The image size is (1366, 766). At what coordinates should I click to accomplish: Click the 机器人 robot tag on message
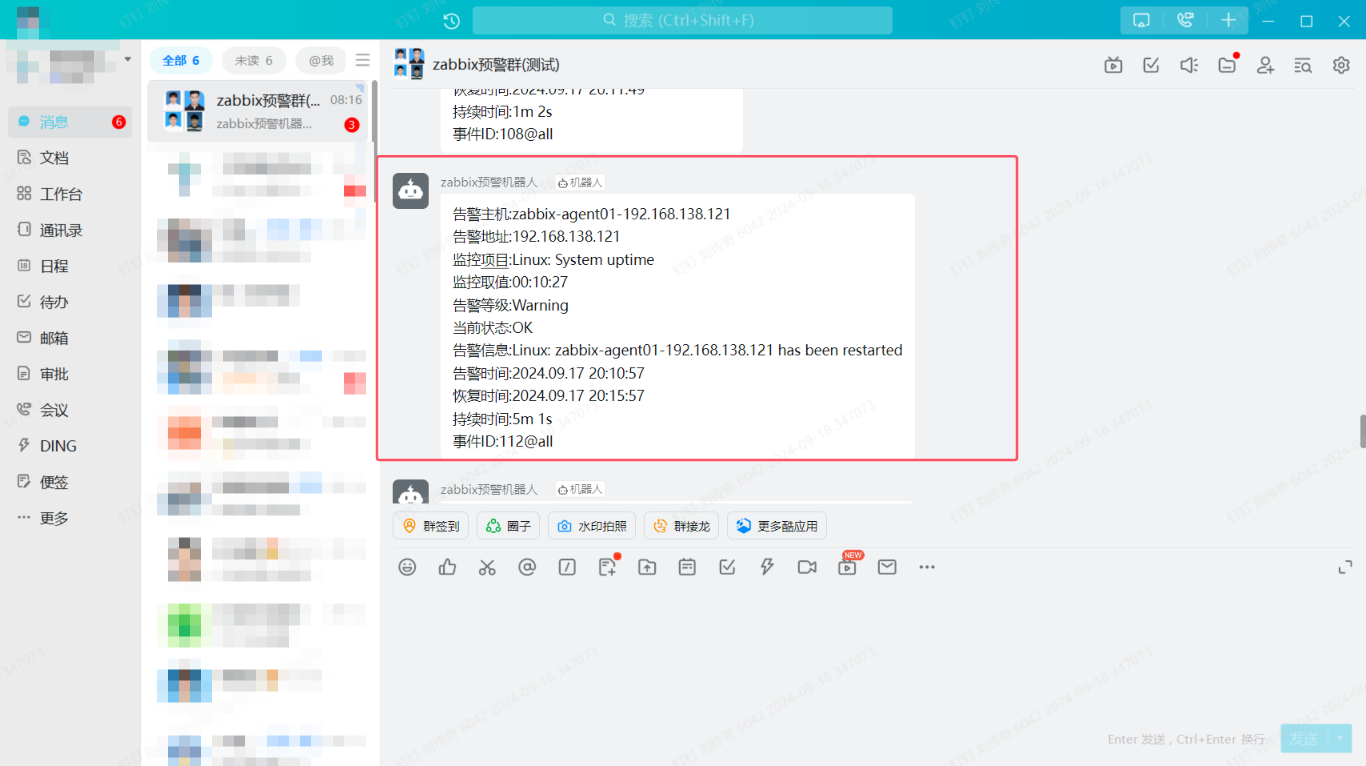click(x=580, y=183)
